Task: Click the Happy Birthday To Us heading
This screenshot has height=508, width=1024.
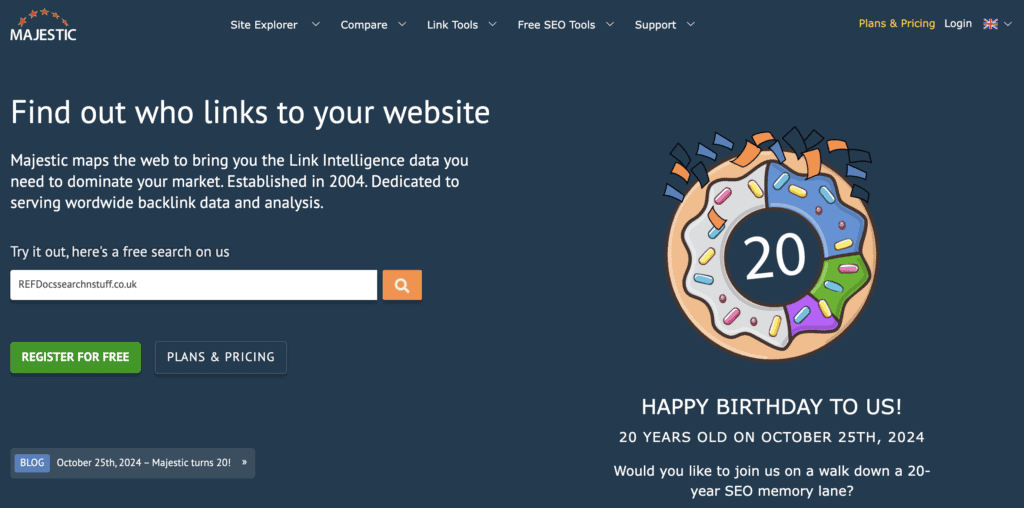Action: [x=771, y=407]
